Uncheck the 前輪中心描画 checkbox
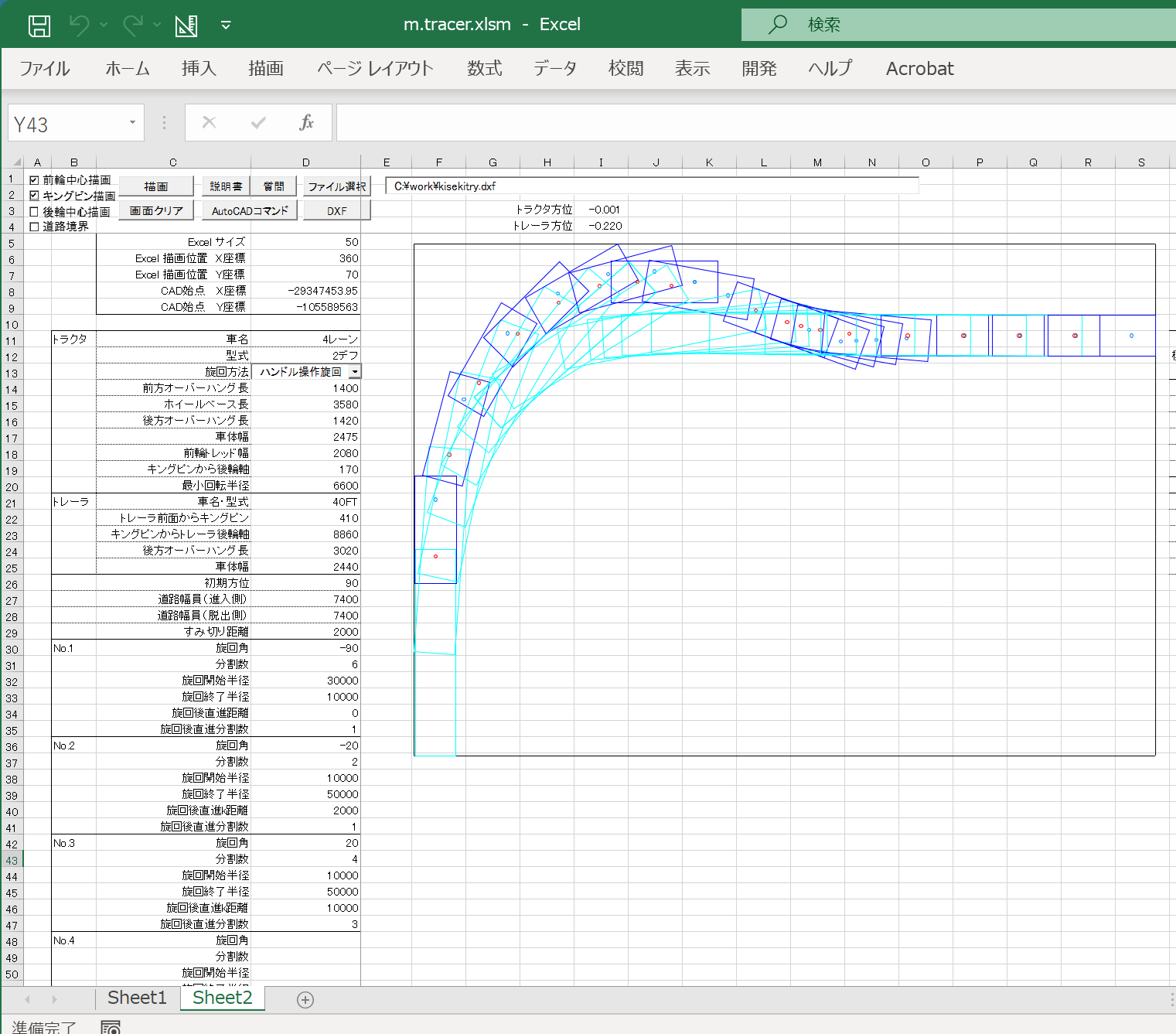This screenshot has height=1034, width=1176. click(34, 180)
